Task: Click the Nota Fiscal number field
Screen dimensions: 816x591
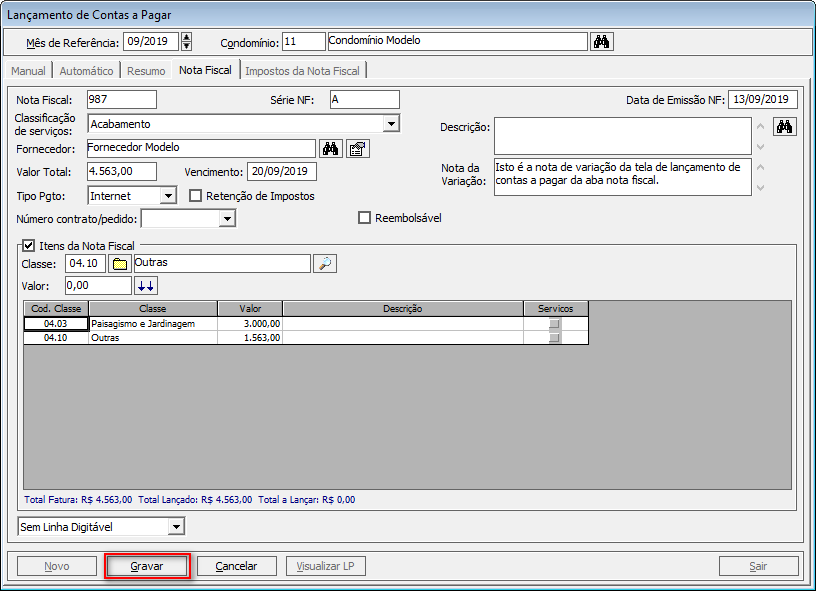Action: click(122, 99)
